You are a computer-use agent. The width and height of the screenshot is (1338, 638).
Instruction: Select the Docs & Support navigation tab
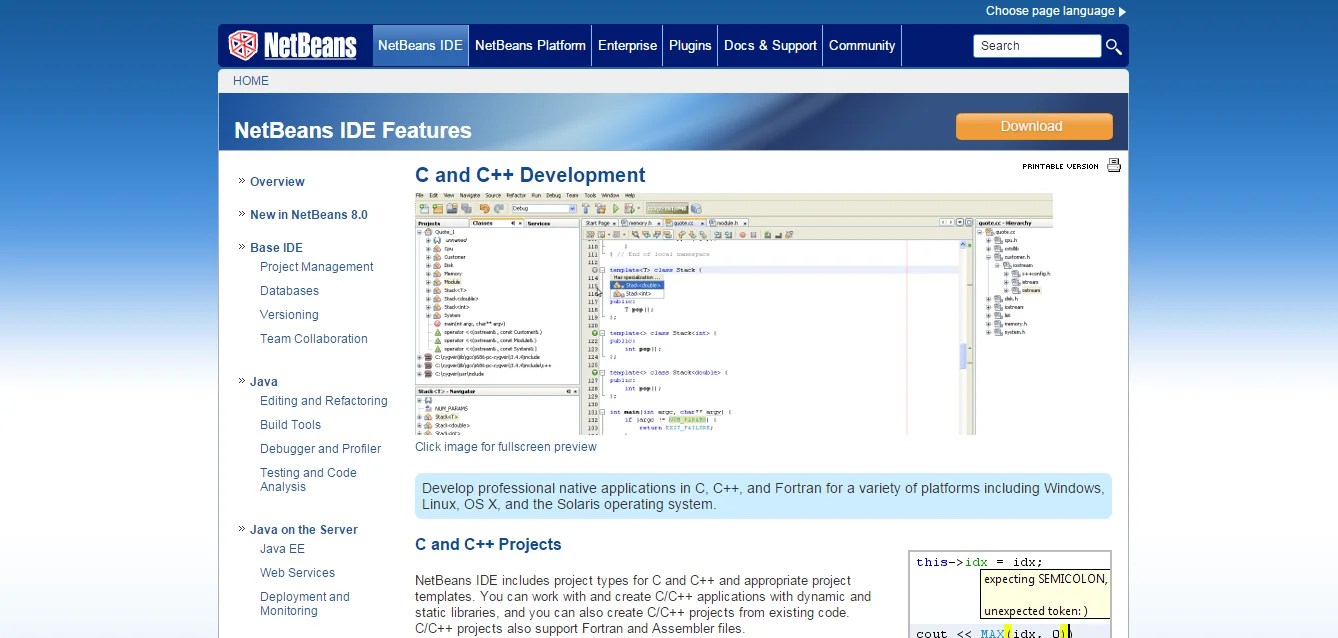[x=769, y=45]
